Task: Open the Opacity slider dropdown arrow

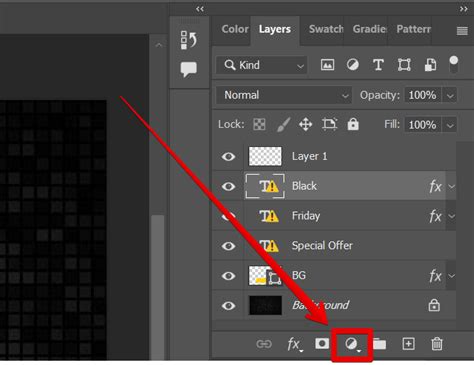Action: [450, 96]
